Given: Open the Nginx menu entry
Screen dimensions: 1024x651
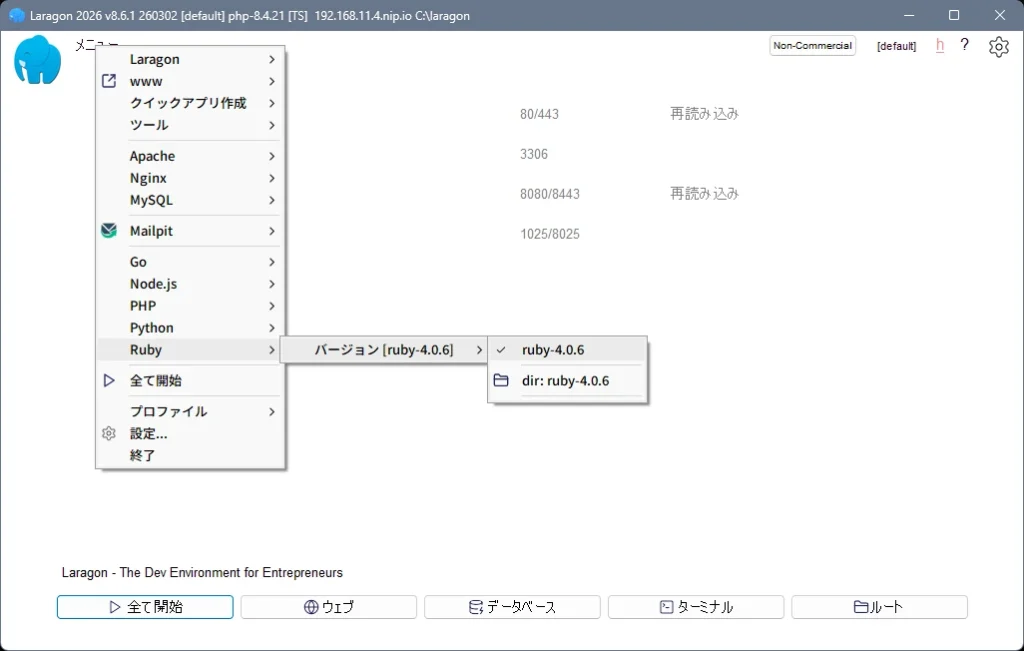Looking at the screenshot, I should 190,178.
